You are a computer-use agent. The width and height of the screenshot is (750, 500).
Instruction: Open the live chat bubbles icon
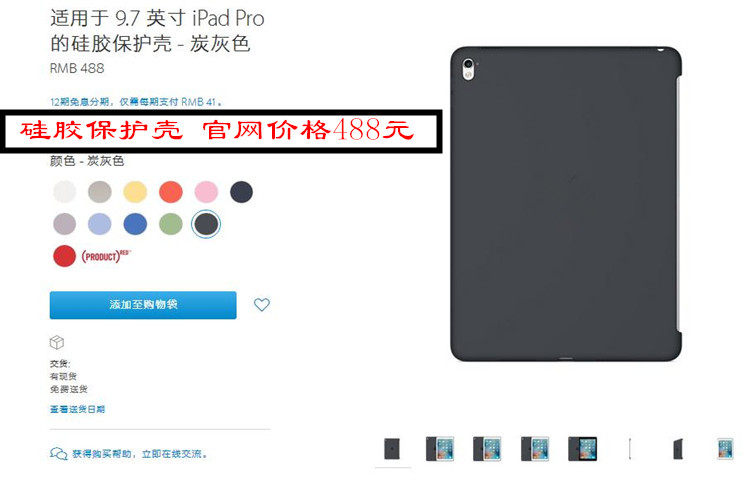coord(58,453)
